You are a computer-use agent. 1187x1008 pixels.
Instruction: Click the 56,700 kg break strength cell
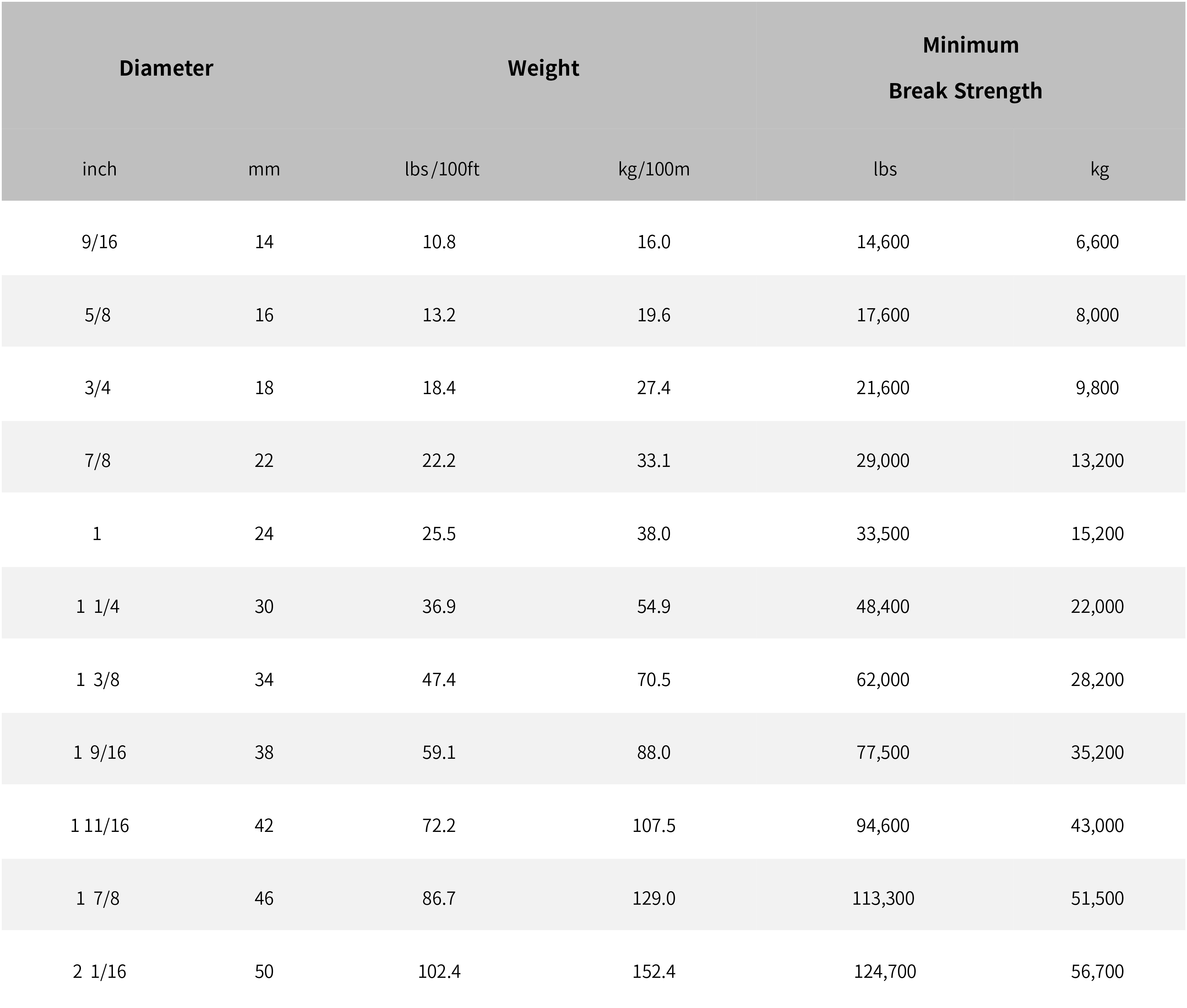tap(1097, 971)
